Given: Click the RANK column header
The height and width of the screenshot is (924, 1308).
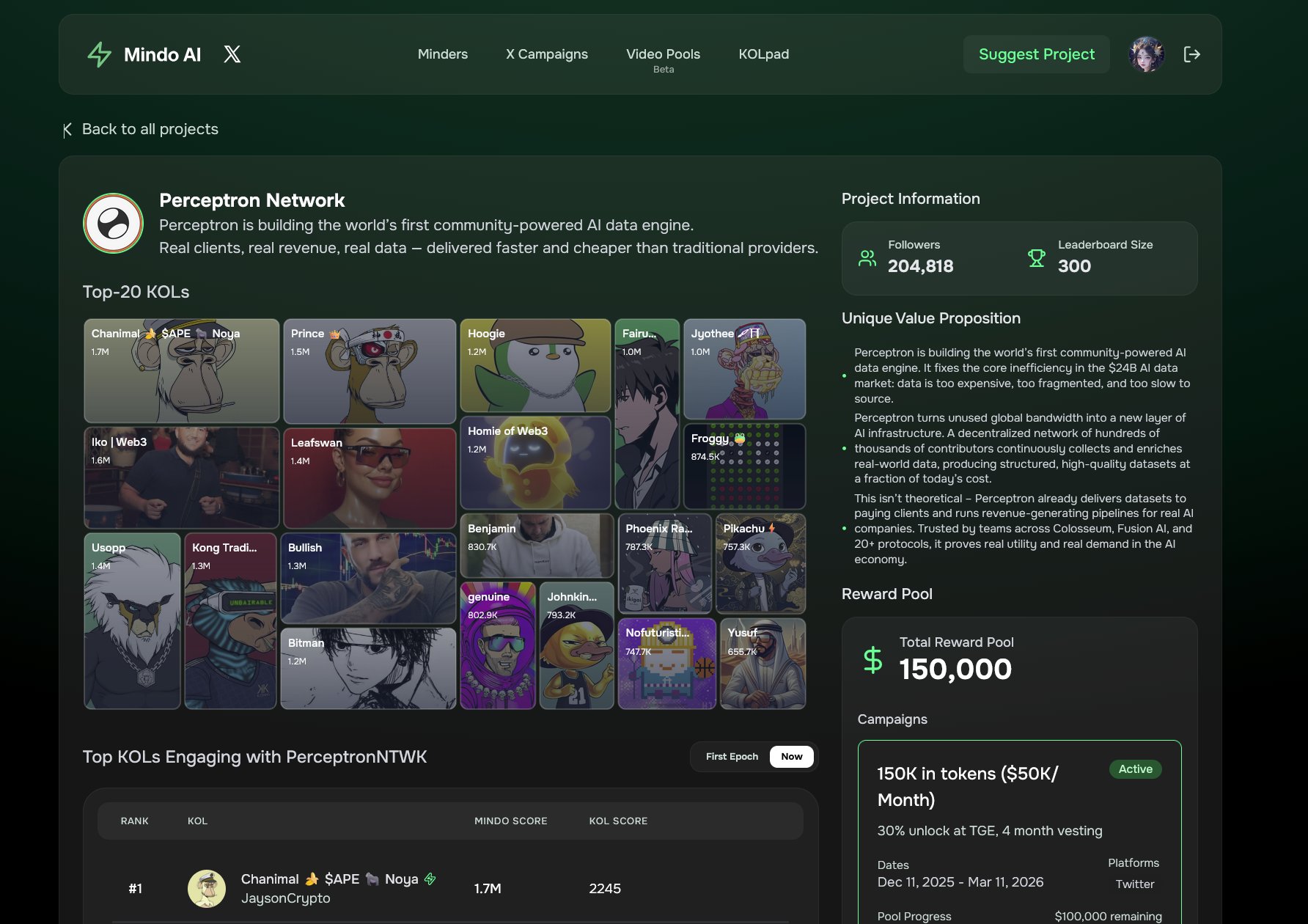Looking at the screenshot, I should (x=135, y=821).
